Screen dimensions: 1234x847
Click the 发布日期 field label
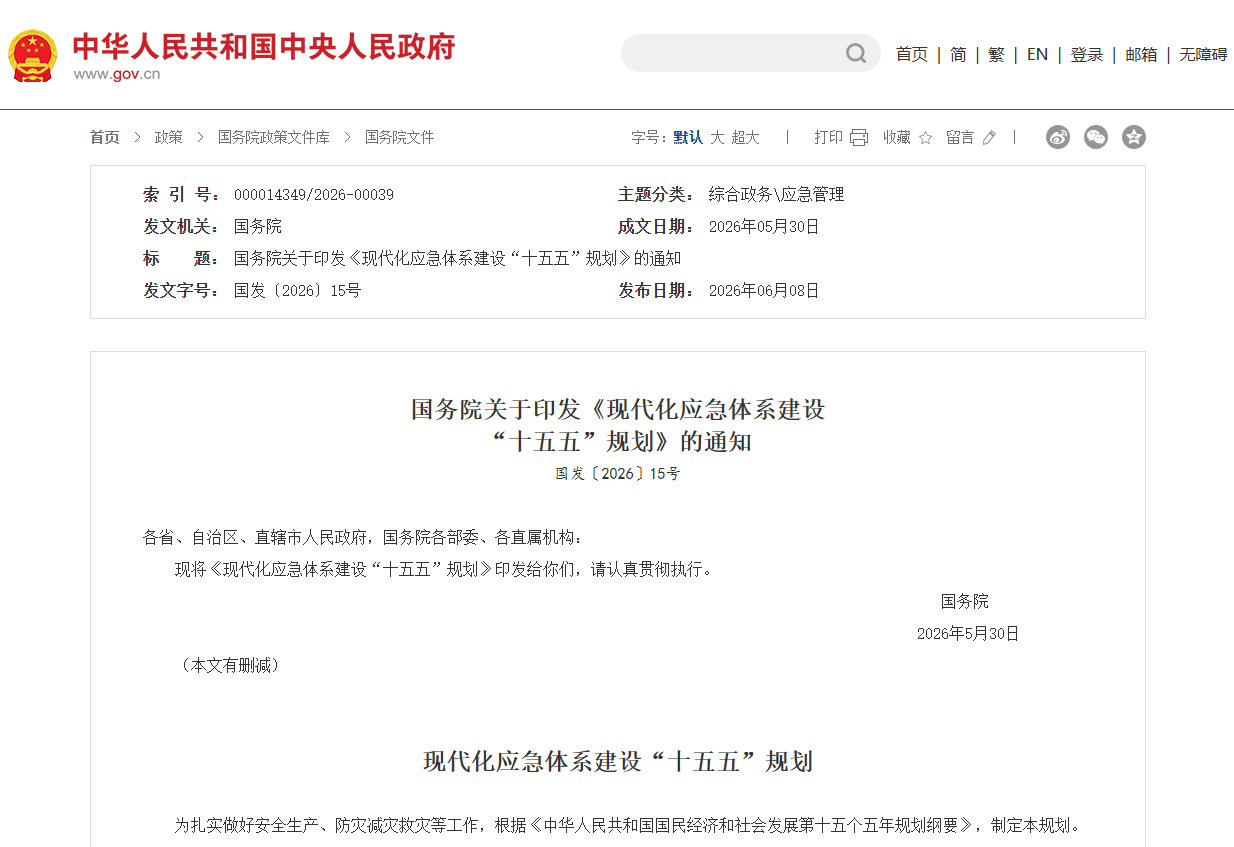coord(656,291)
